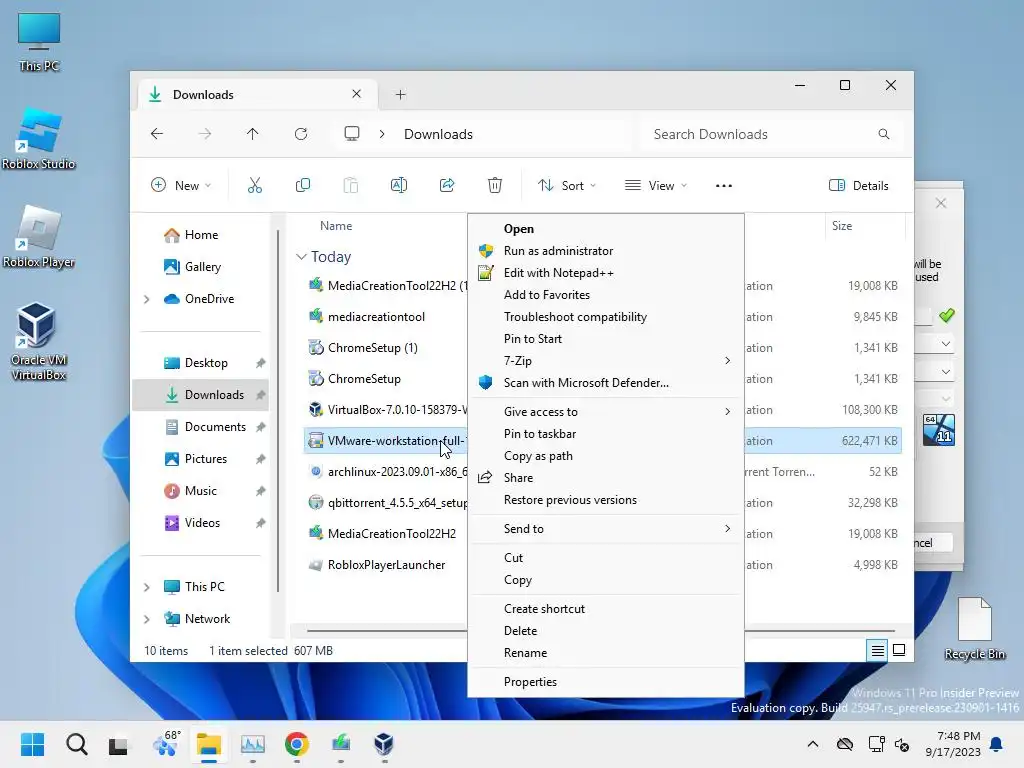Open Roblox Player desktop shortcut
The width and height of the screenshot is (1024, 768).
point(39,236)
